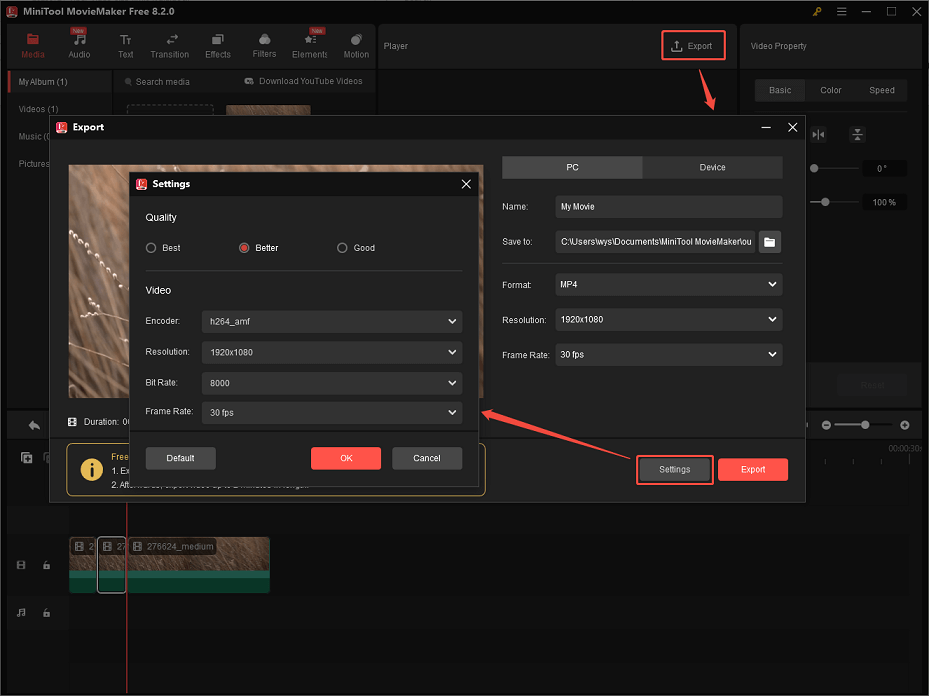Click the 100 % scale slider handle
929x696 pixels.
825,202
